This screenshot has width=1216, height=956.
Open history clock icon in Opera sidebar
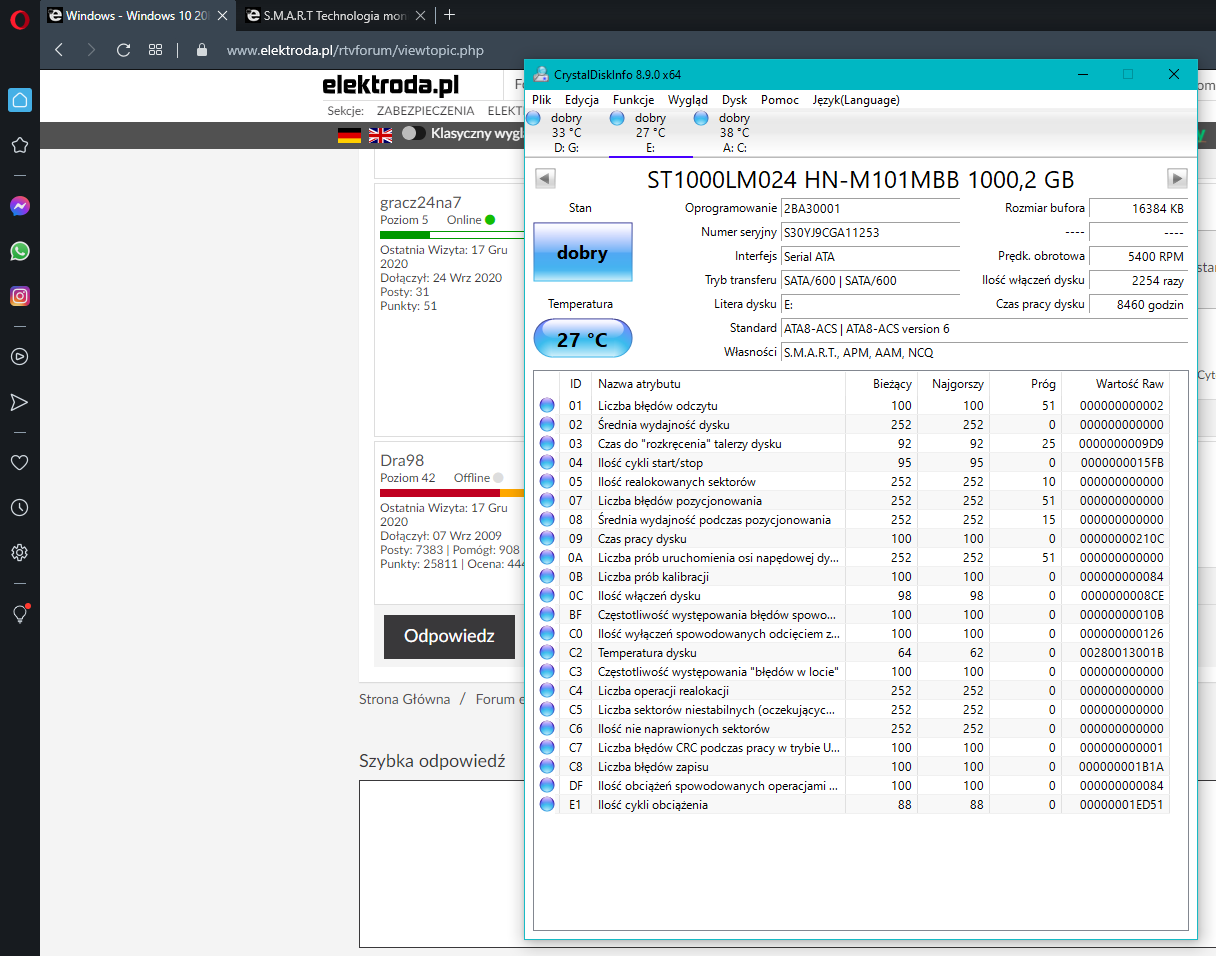[19, 508]
